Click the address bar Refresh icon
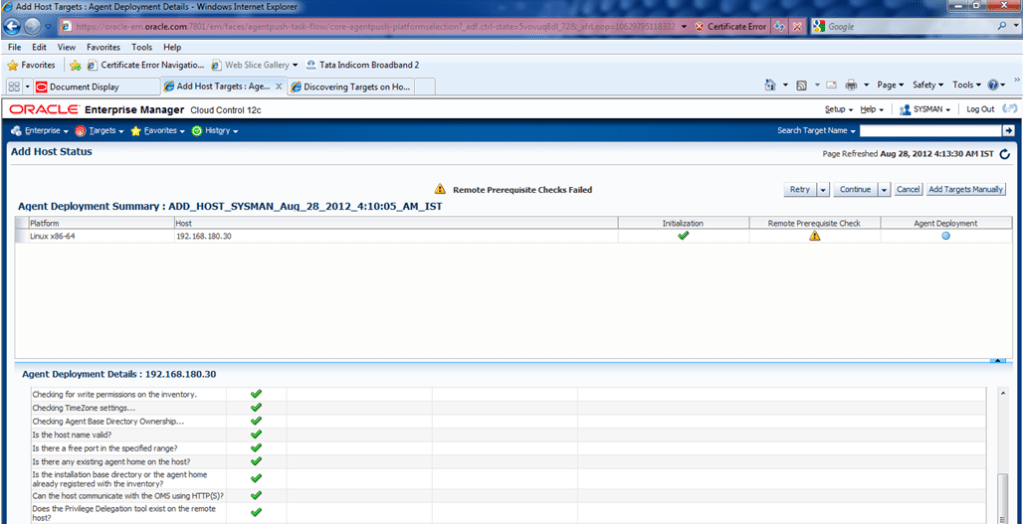This screenshot has width=1024, height=524. coord(779,27)
